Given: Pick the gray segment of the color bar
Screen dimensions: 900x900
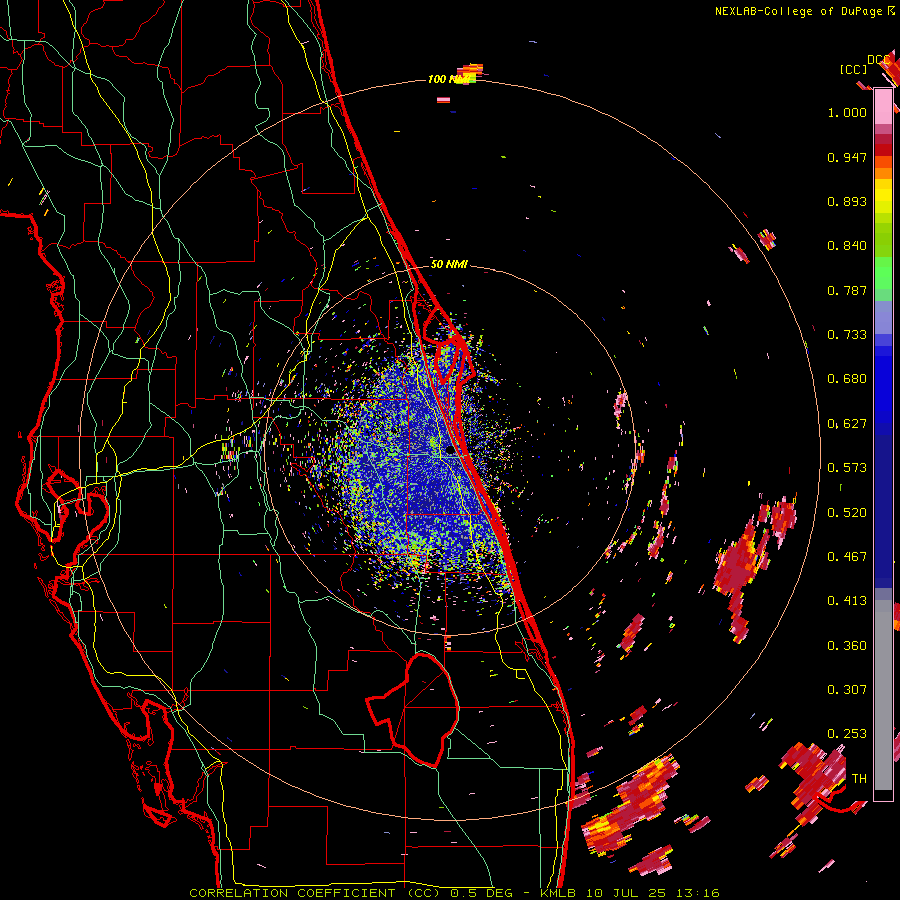Looking at the screenshot, I should tap(883, 695).
